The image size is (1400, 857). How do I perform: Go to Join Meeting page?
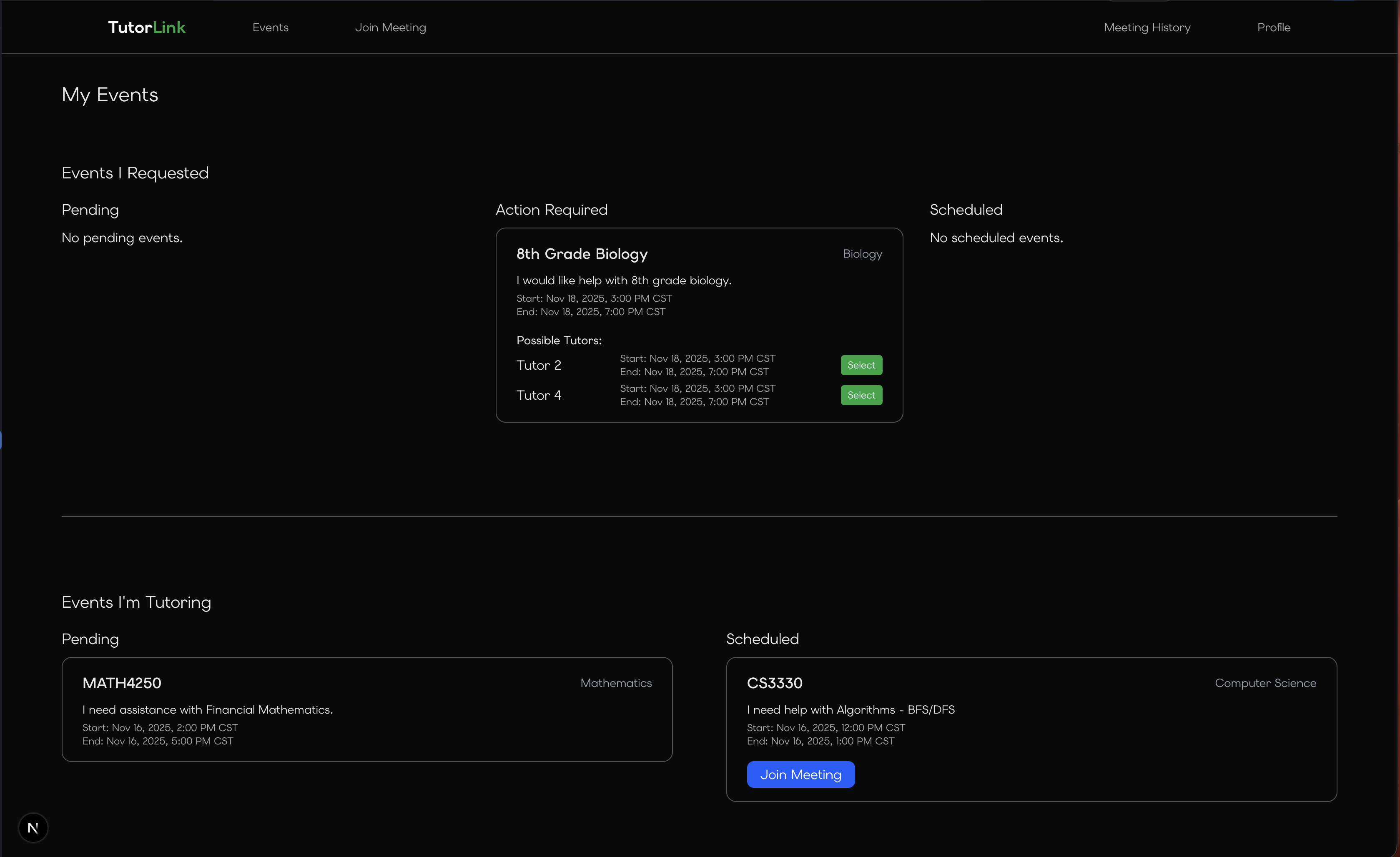(390, 27)
